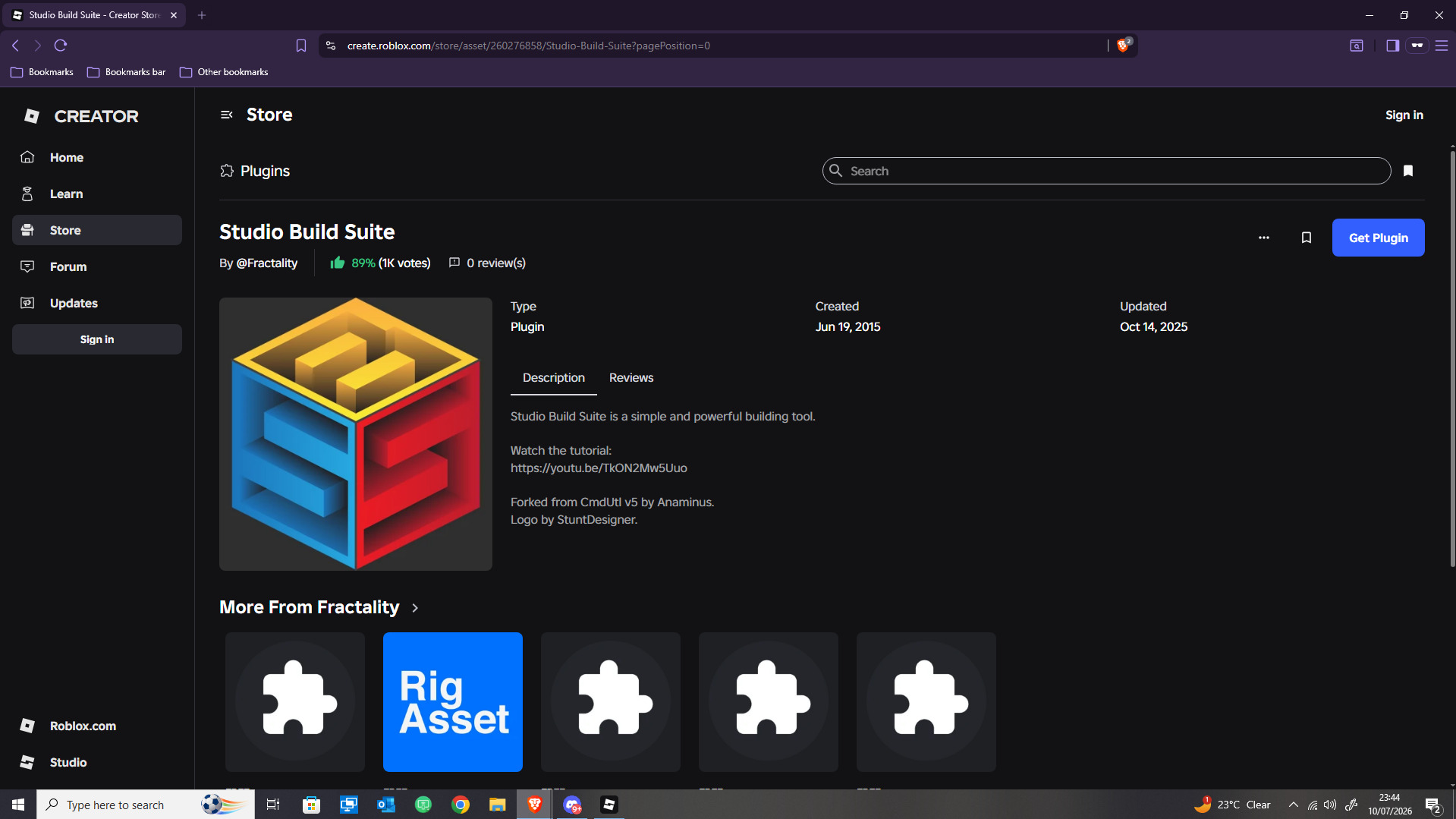The image size is (1456, 819).
Task: Open the Studio link in sidebar
Action: (97, 762)
